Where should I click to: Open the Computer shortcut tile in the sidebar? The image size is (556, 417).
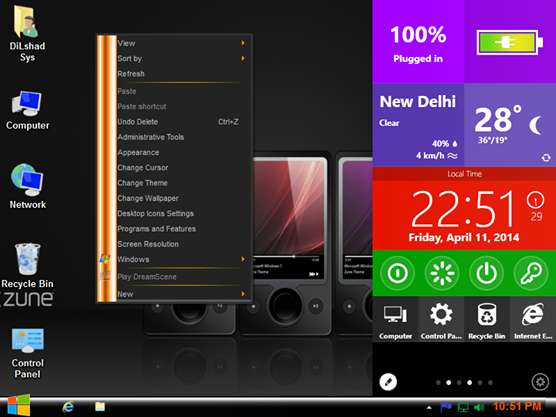(x=395, y=319)
